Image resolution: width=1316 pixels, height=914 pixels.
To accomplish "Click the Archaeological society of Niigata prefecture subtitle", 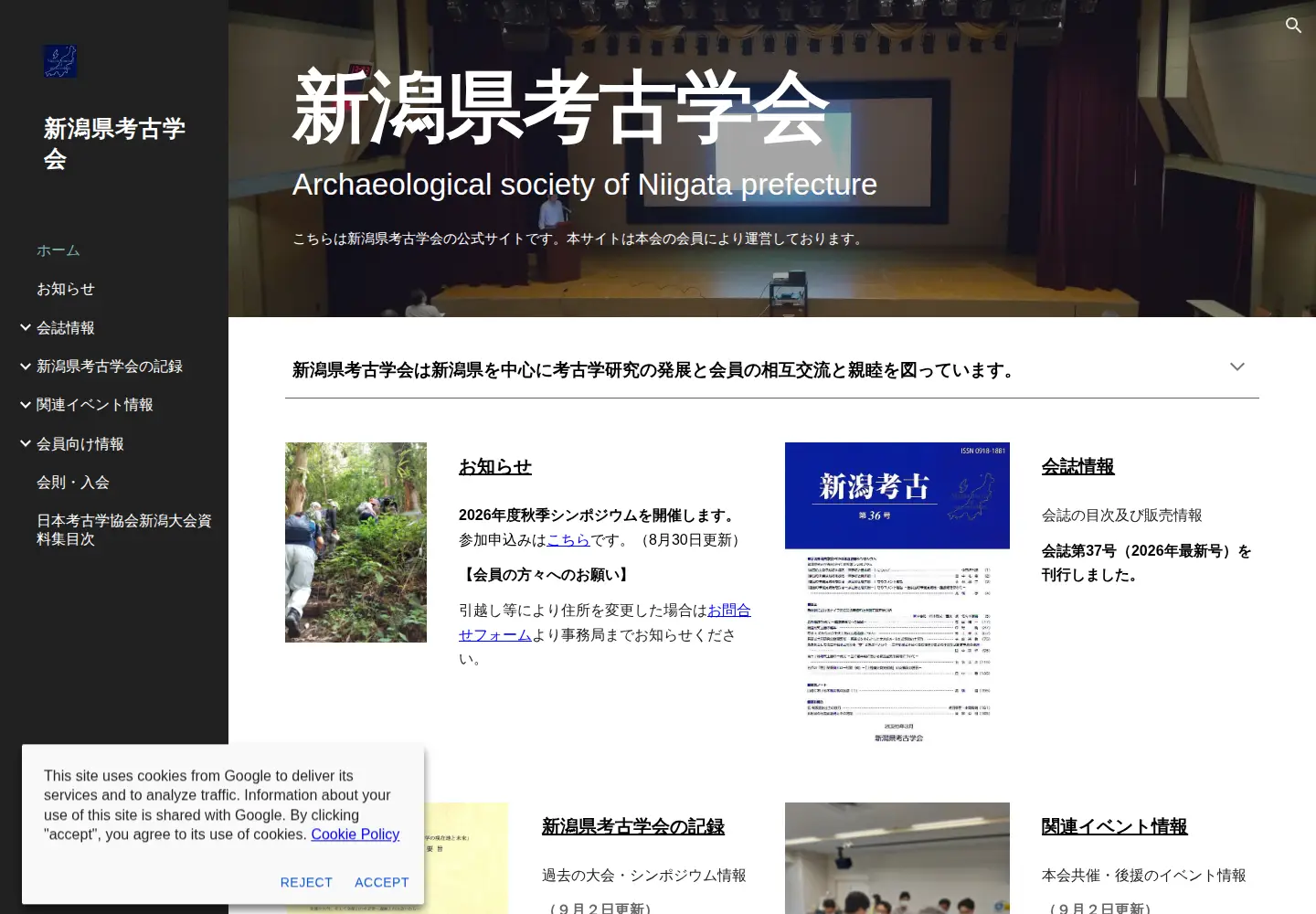I will (585, 185).
